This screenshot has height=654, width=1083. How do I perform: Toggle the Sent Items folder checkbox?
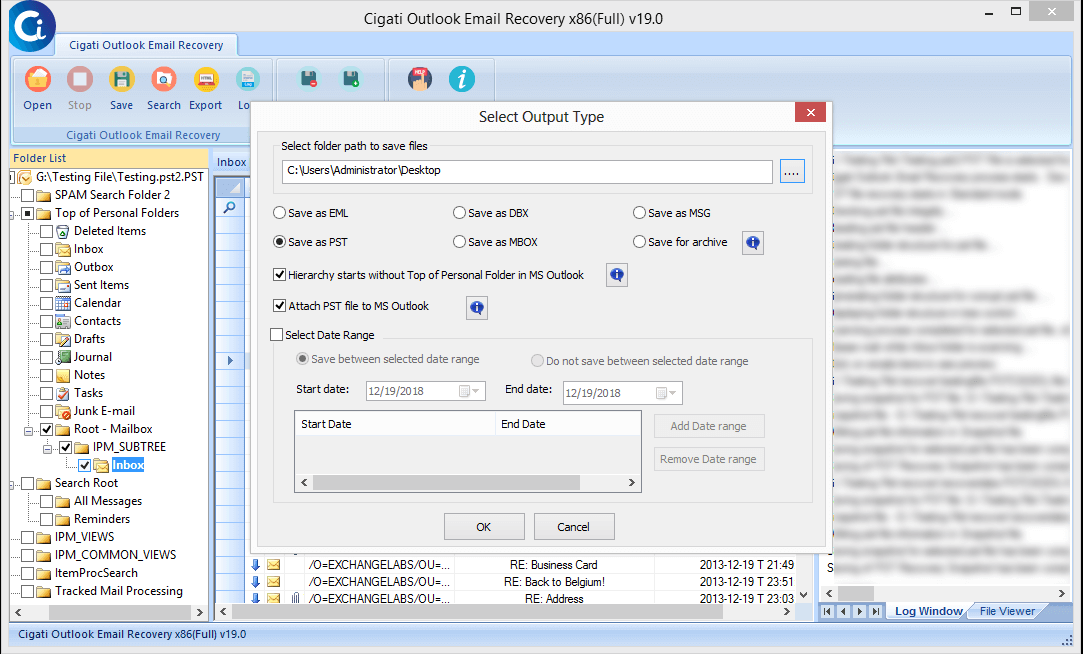(x=46, y=285)
